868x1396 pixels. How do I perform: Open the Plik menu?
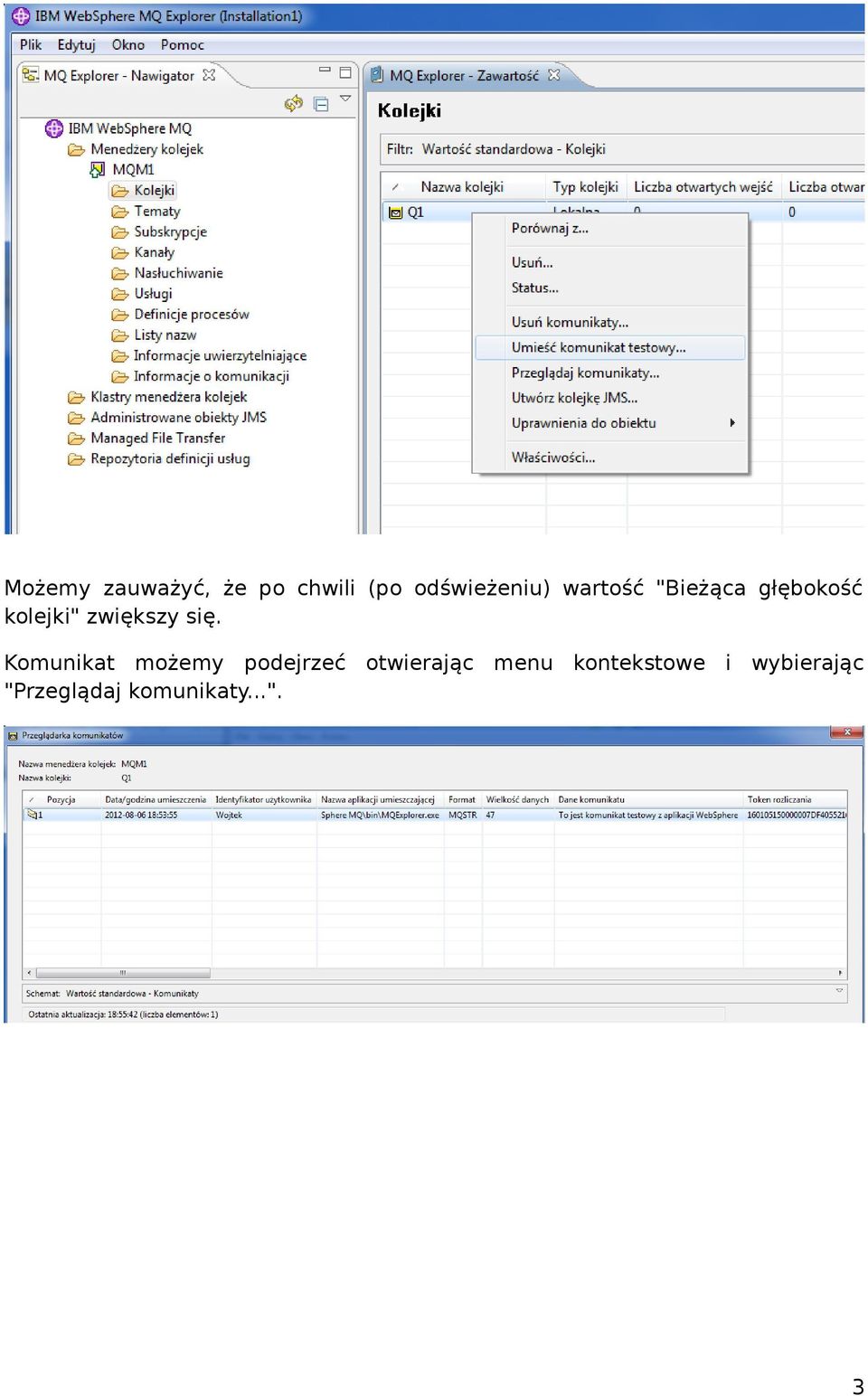click(31, 44)
